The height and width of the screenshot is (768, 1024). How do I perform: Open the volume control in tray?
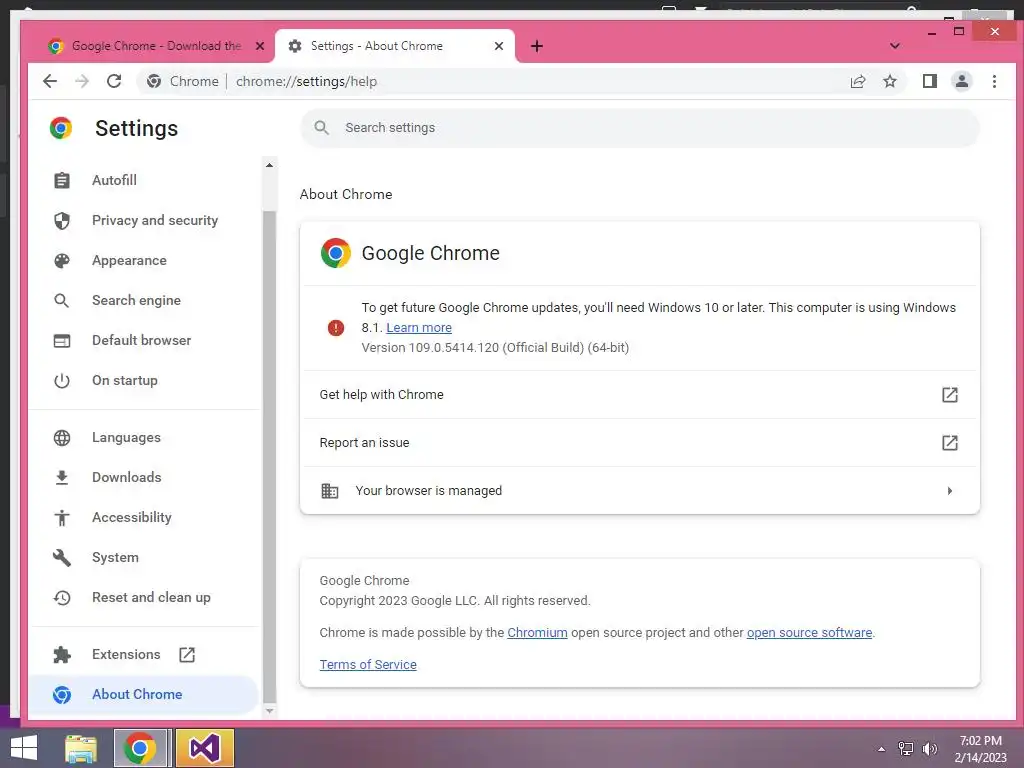pos(929,749)
